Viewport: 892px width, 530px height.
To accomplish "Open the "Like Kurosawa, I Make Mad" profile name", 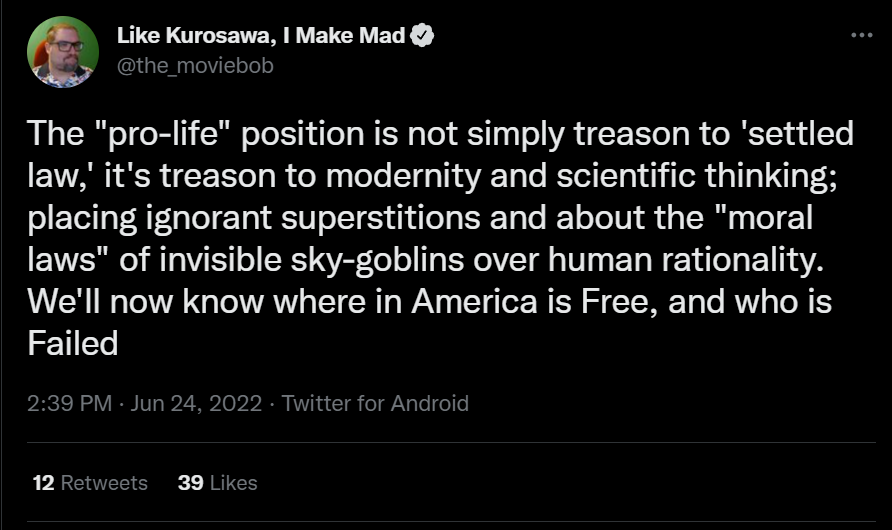I will click(261, 37).
